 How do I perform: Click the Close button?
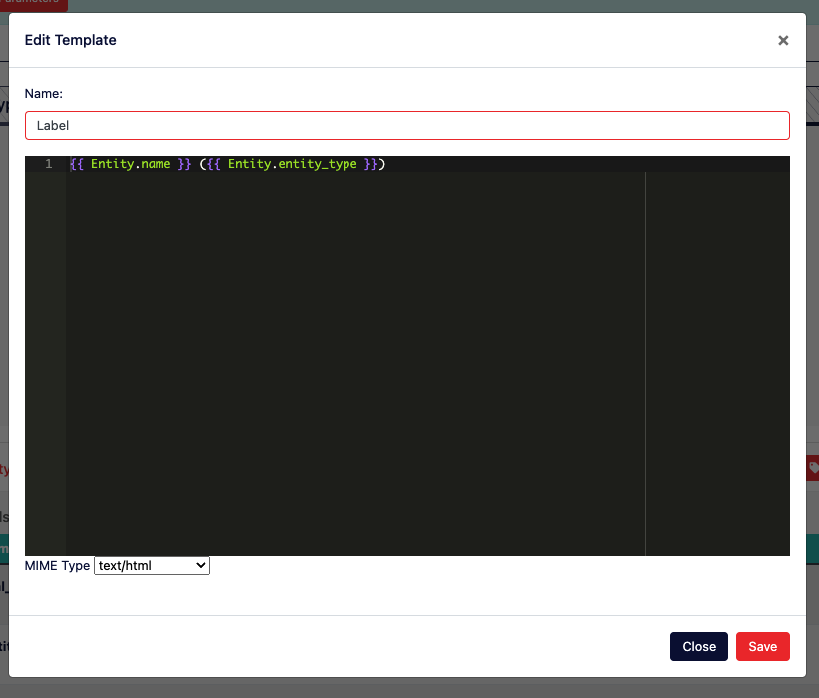coord(698,646)
